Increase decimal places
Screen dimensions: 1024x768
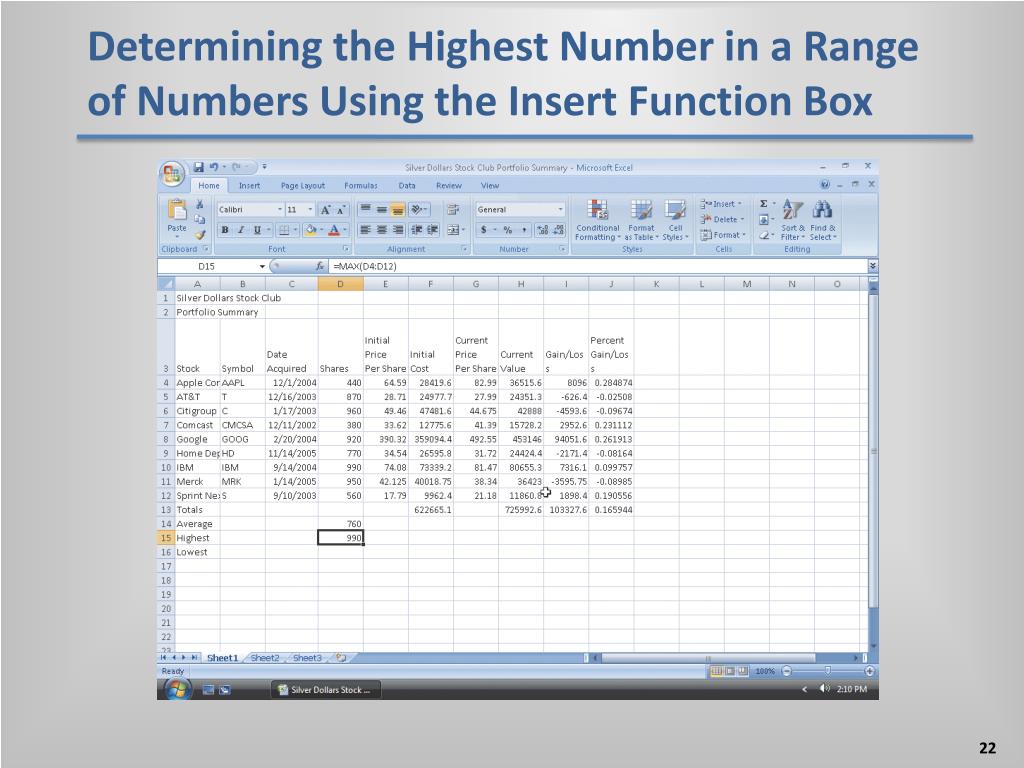(542, 230)
